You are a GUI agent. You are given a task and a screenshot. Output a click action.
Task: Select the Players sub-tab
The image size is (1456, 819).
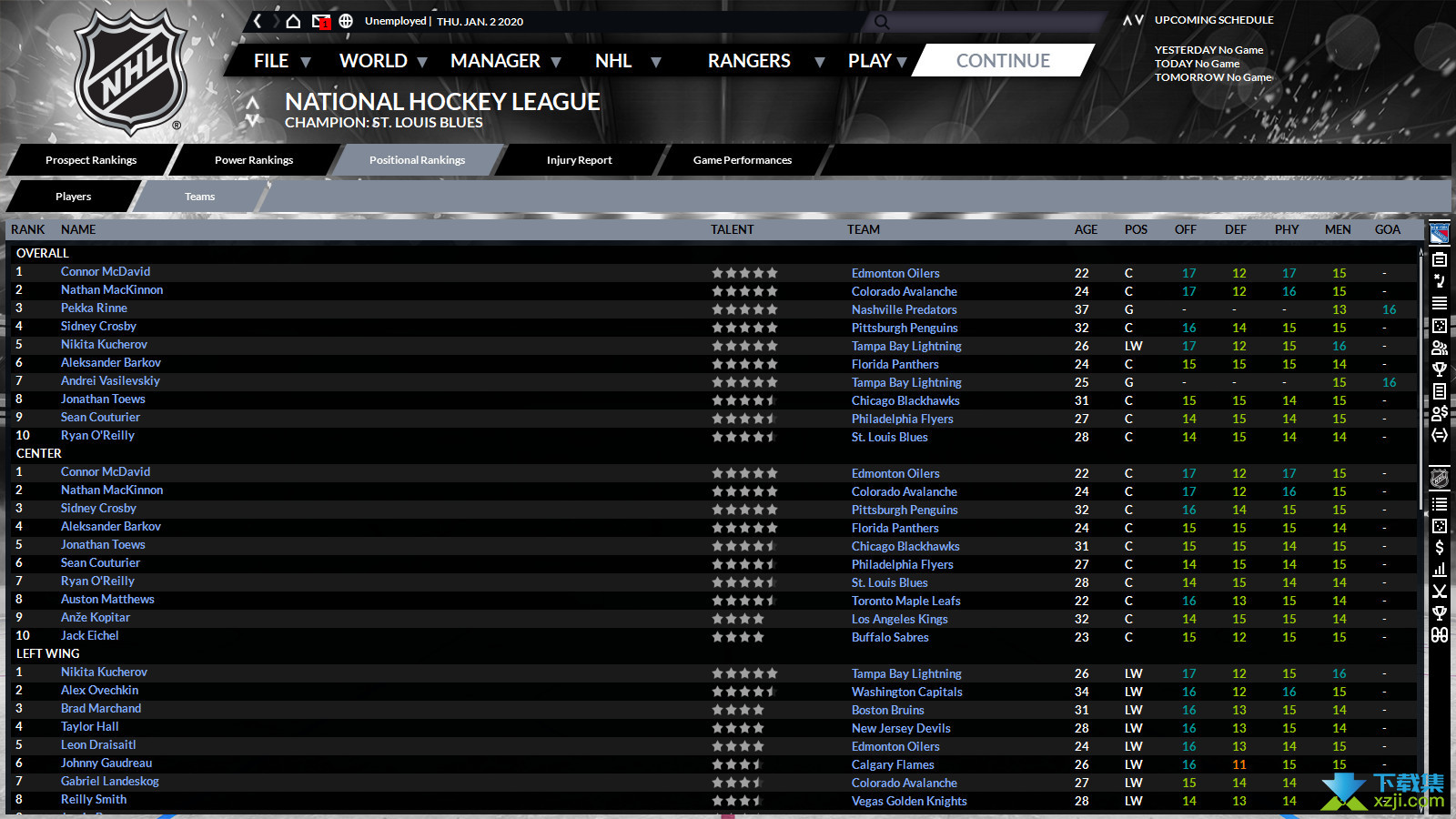pyautogui.click(x=73, y=197)
